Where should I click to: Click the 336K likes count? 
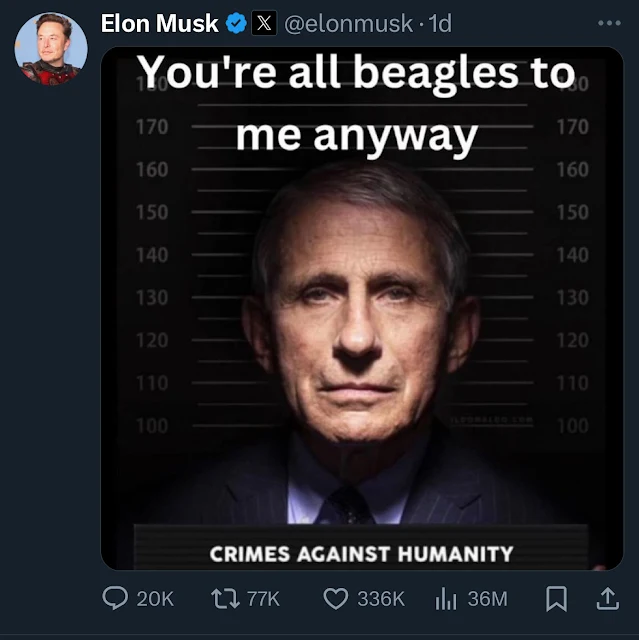pos(381,599)
